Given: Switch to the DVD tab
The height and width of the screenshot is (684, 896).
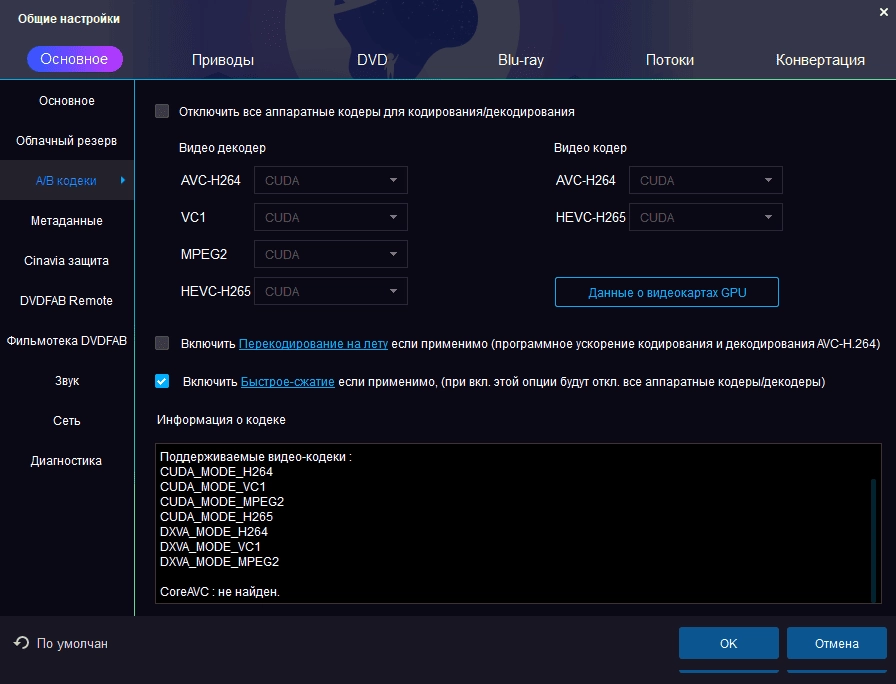Looking at the screenshot, I should [x=372, y=59].
